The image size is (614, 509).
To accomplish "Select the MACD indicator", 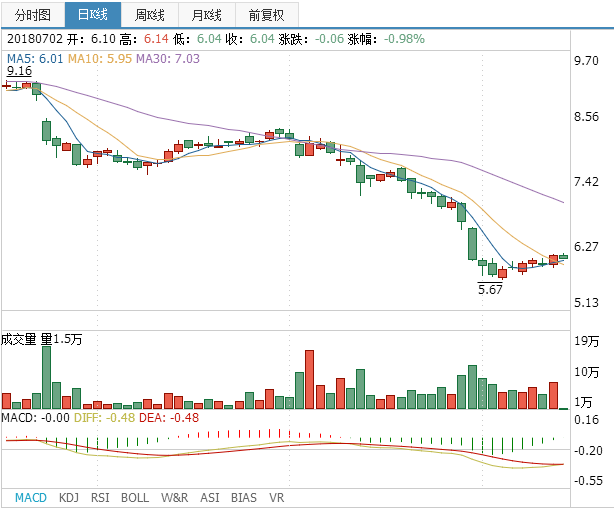I will pos(31,498).
